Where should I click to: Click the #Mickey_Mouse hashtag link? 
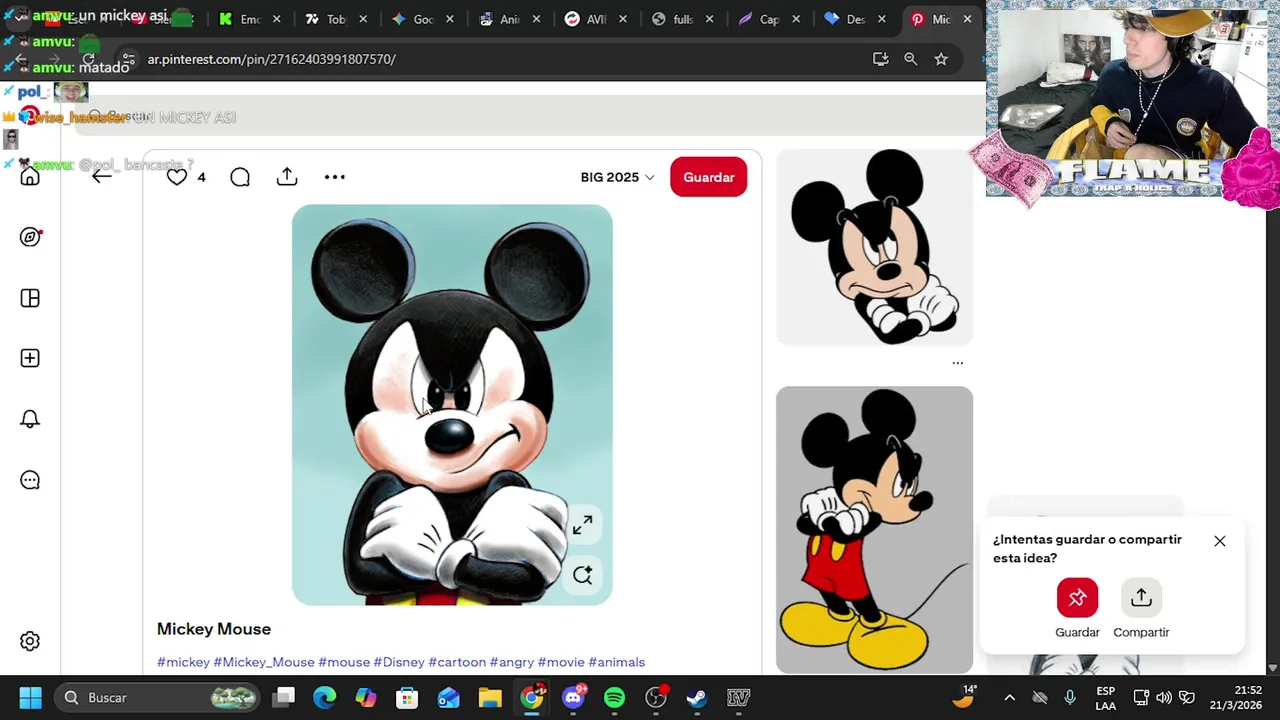pyautogui.click(x=264, y=662)
